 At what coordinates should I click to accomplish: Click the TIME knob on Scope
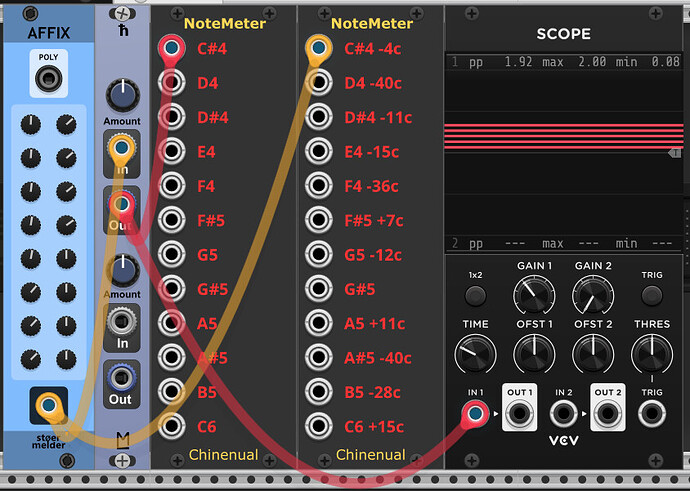(475, 354)
